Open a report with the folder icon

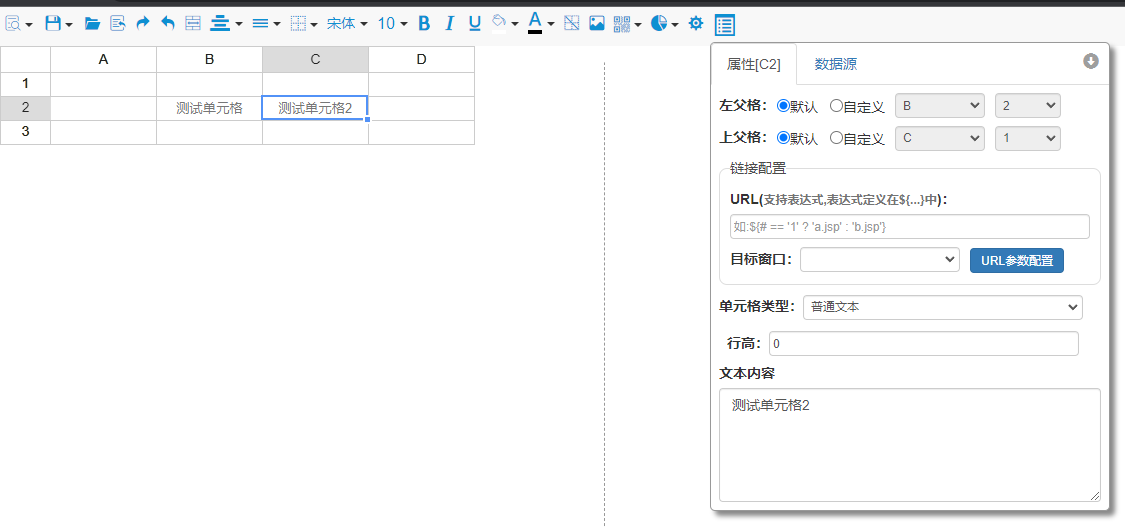pos(92,24)
